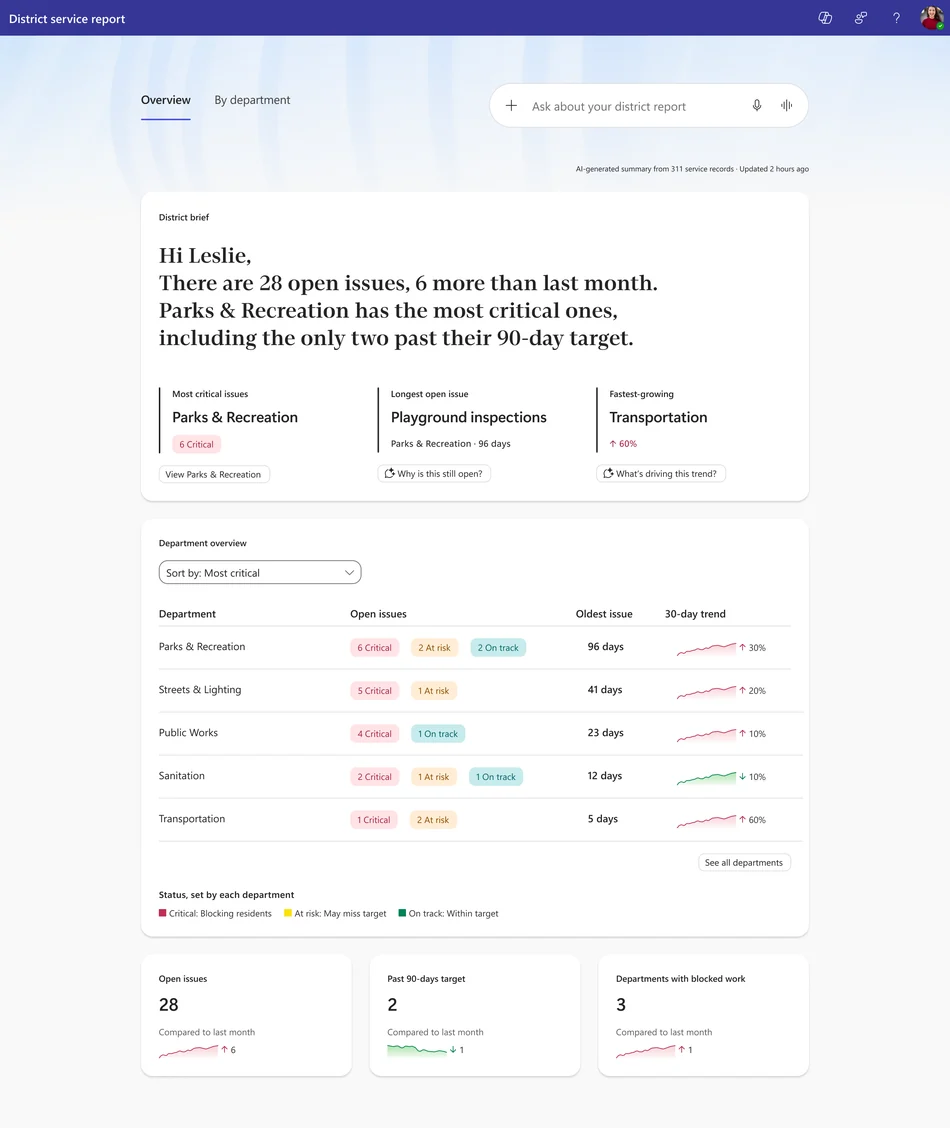Screen dimensions: 950x1128
Task: Switch to the By department tab
Action: tap(252, 100)
